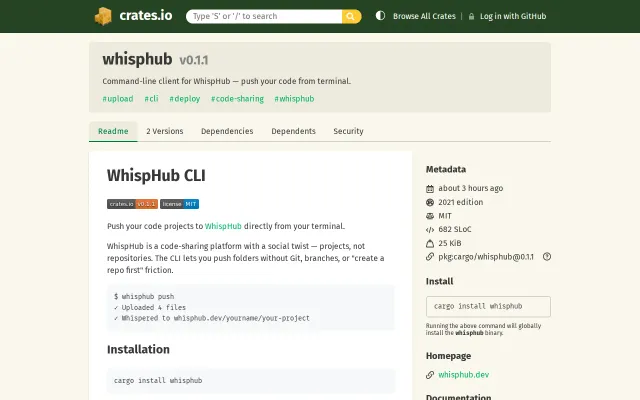Switch to the 2 Versions tab
The width and height of the screenshot is (640, 400).
pos(165,131)
